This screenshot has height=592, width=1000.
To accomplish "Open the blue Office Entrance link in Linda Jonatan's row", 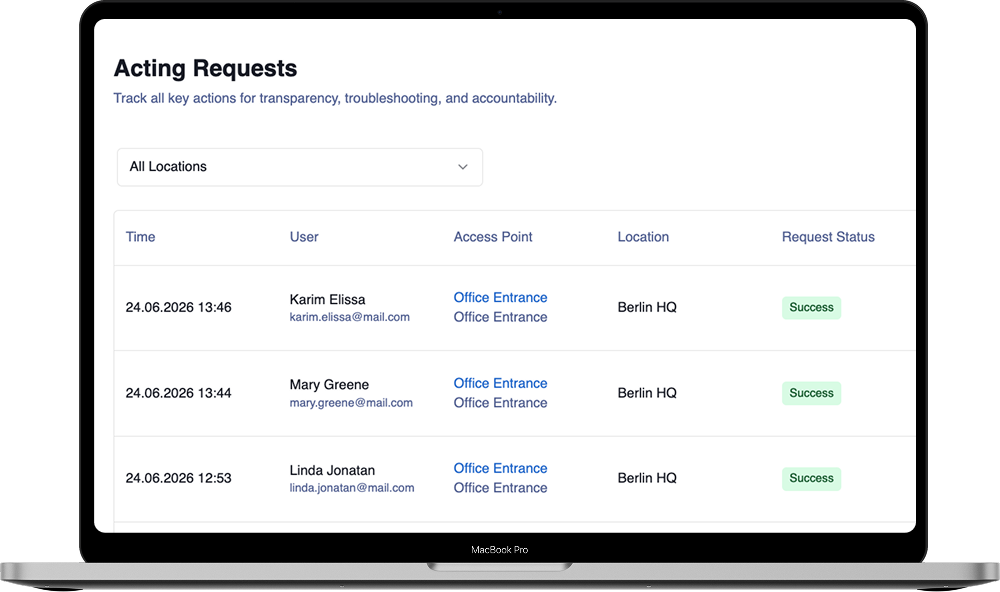I will pyautogui.click(x=501, y=468).
